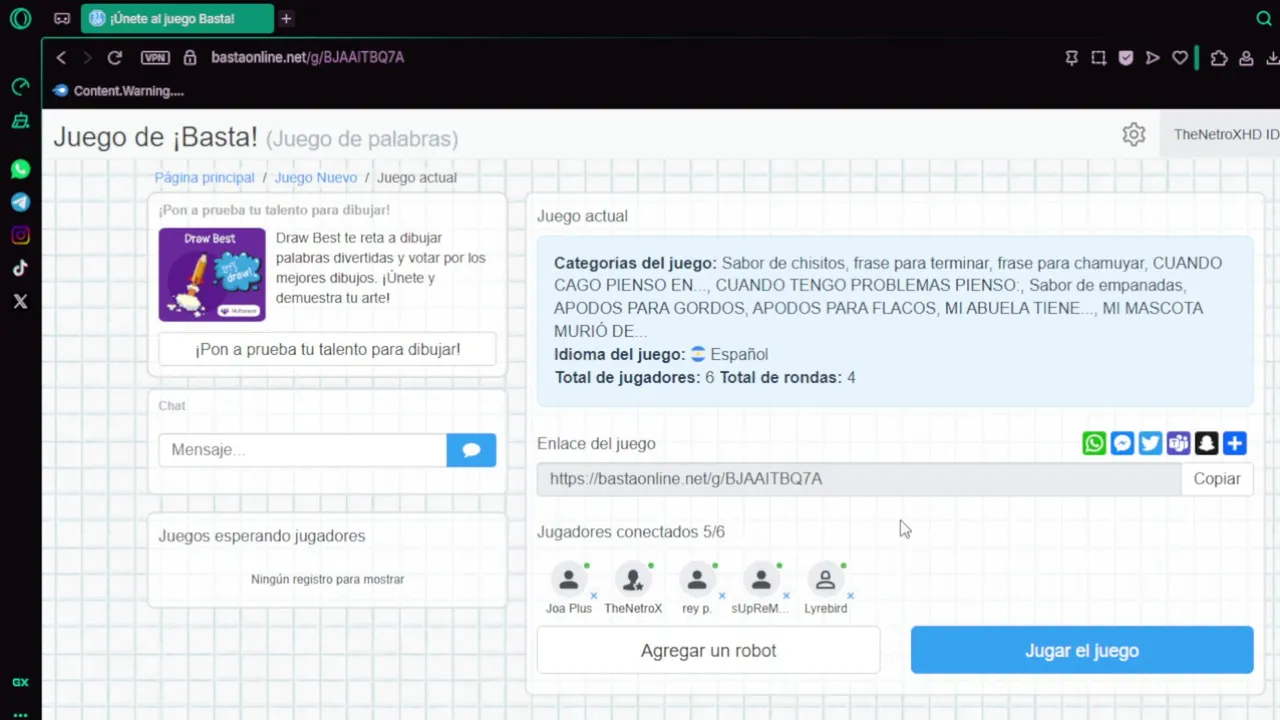Open the settings gear icon

click(1133, 134)
